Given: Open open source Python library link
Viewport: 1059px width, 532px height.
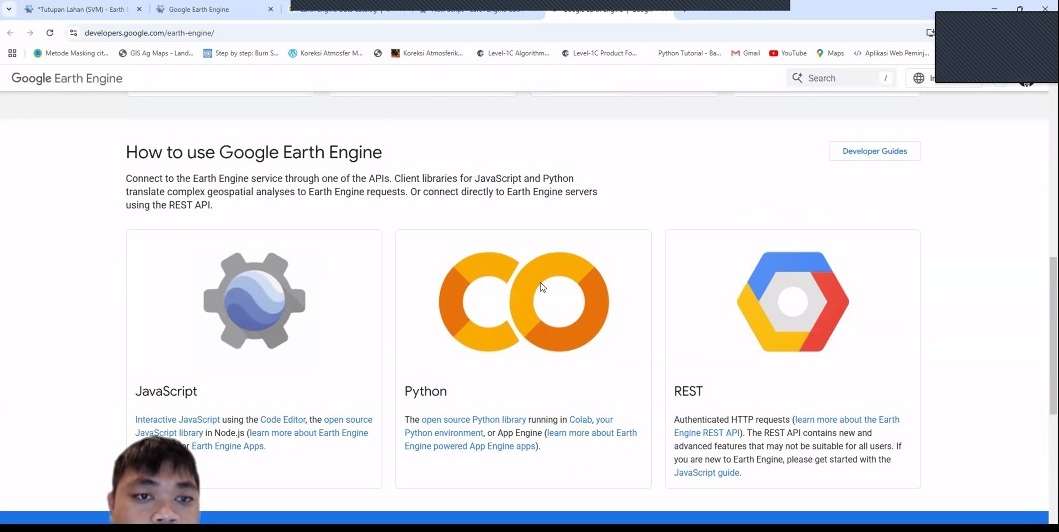Looking at the screenshot, I should [x=473, y=420].
